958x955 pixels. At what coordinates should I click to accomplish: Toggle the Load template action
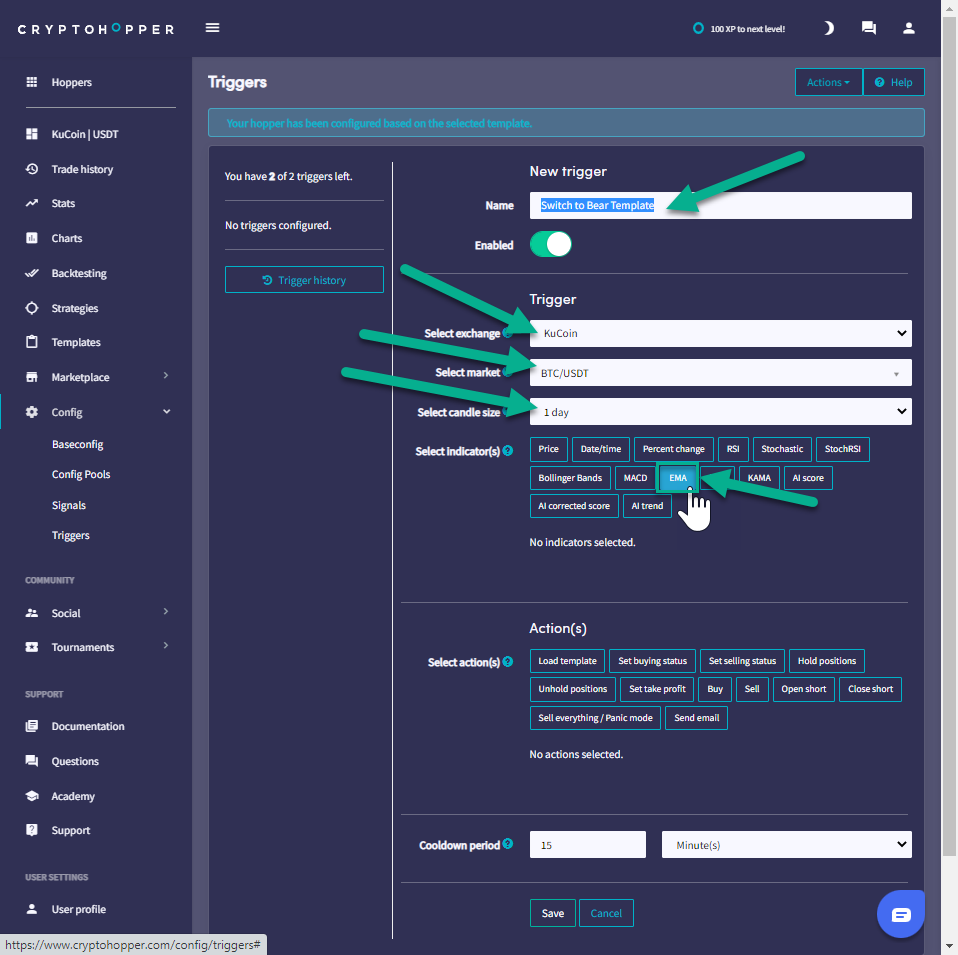tap(567, 661)
